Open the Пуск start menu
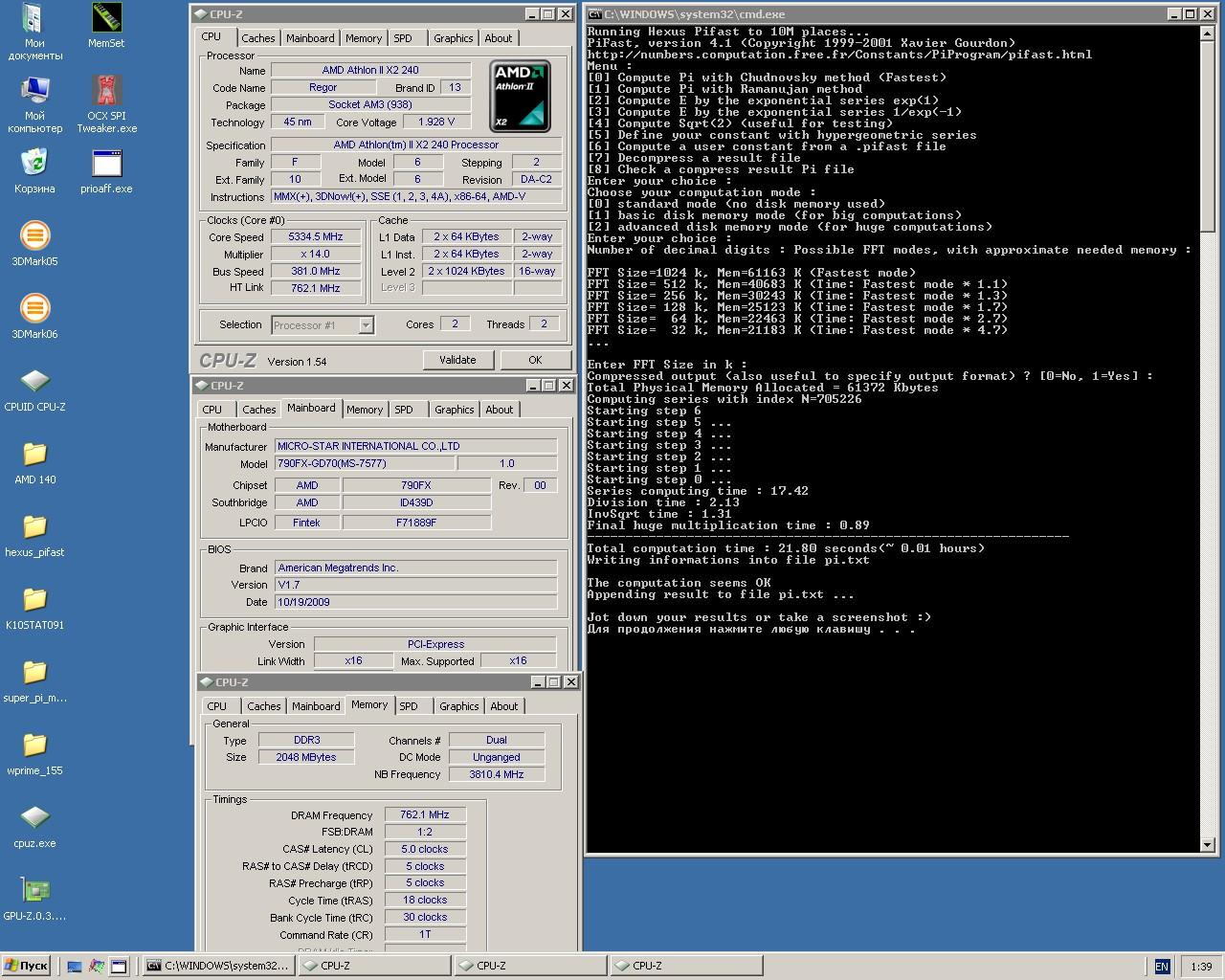Viewport: 1225px width, 980px height. (x=27, y=967)
